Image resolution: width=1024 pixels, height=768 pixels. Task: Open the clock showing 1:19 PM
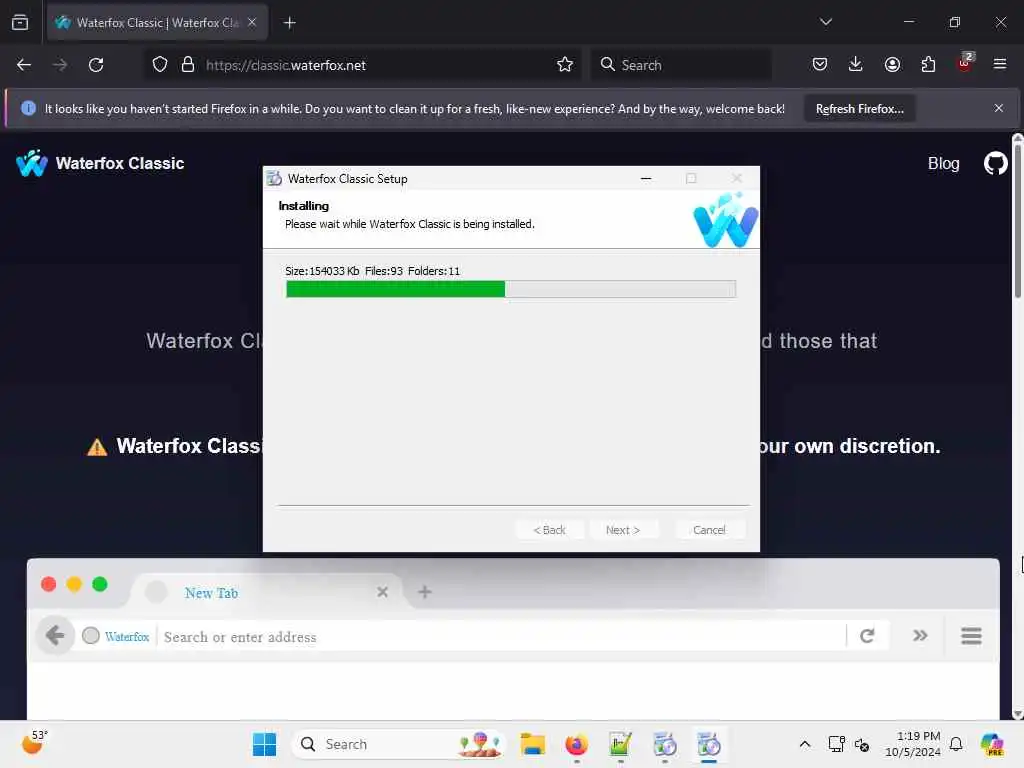[912, 744]
